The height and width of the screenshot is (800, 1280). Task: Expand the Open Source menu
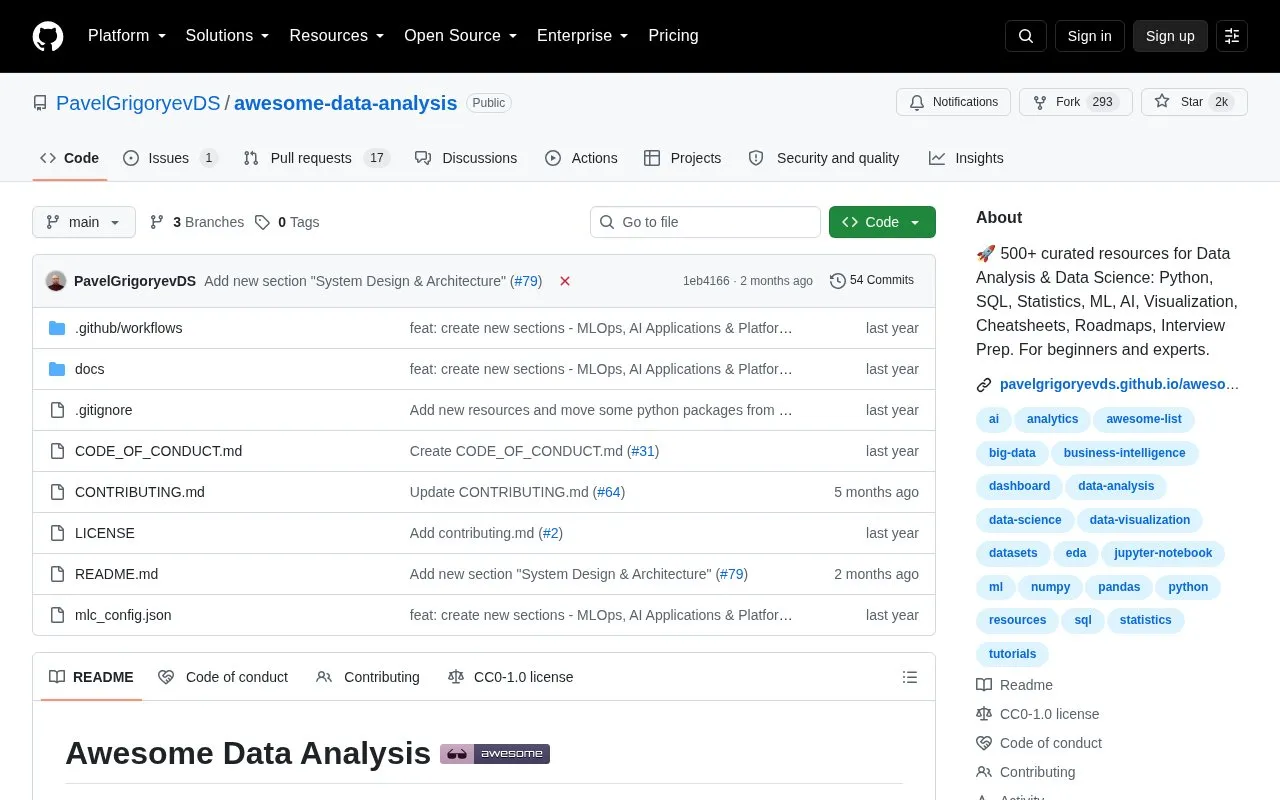[x=460, y=36]
